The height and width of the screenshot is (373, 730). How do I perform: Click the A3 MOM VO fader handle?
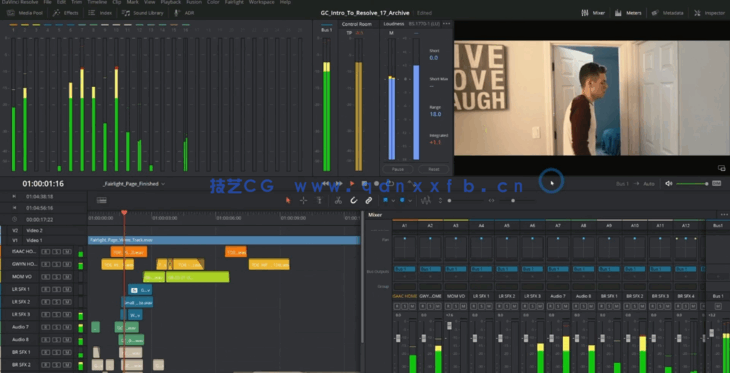pos(449,326)
